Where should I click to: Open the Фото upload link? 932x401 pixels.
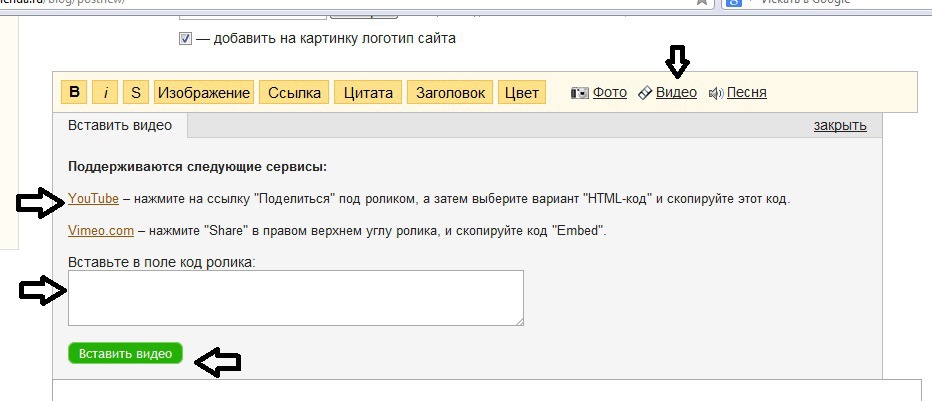610,93
